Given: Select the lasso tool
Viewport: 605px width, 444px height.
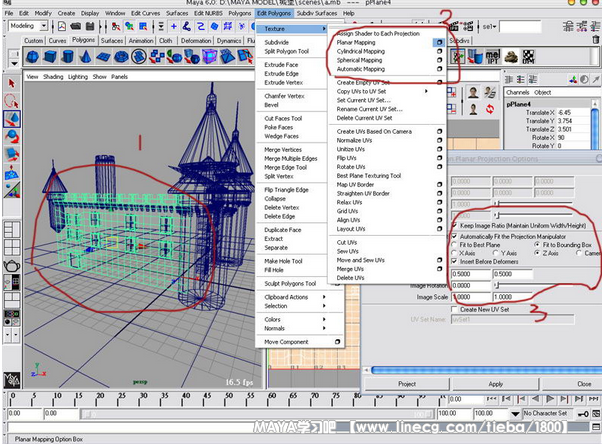Looking at the screenshot, I should click(12, 101).
